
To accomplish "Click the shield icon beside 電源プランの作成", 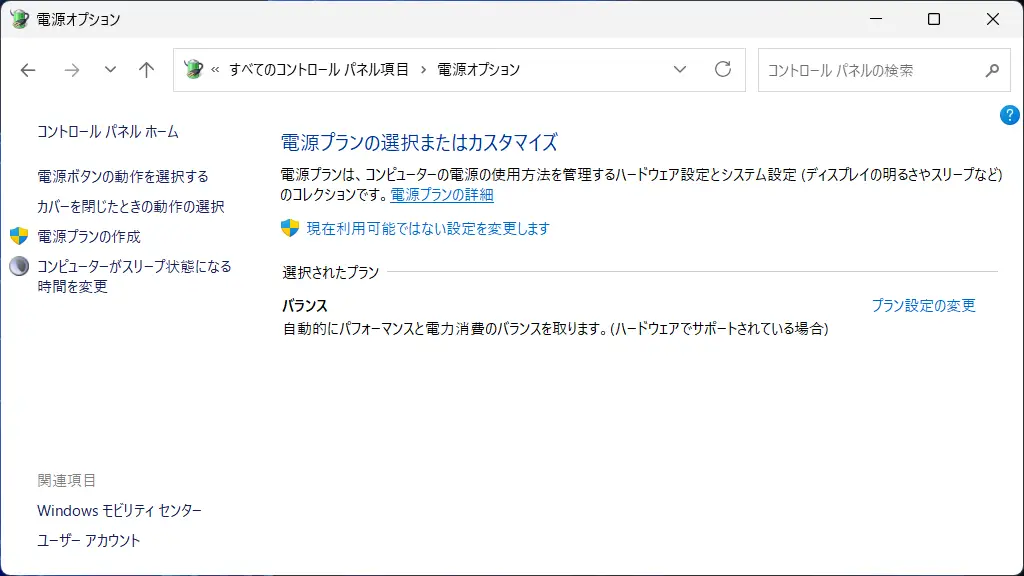I will [19, 236].
